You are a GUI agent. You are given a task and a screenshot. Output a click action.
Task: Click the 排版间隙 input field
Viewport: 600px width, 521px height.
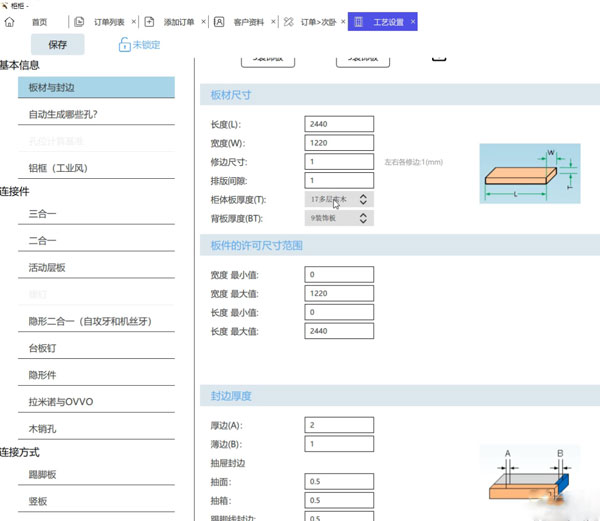click(x=339, y=180)
